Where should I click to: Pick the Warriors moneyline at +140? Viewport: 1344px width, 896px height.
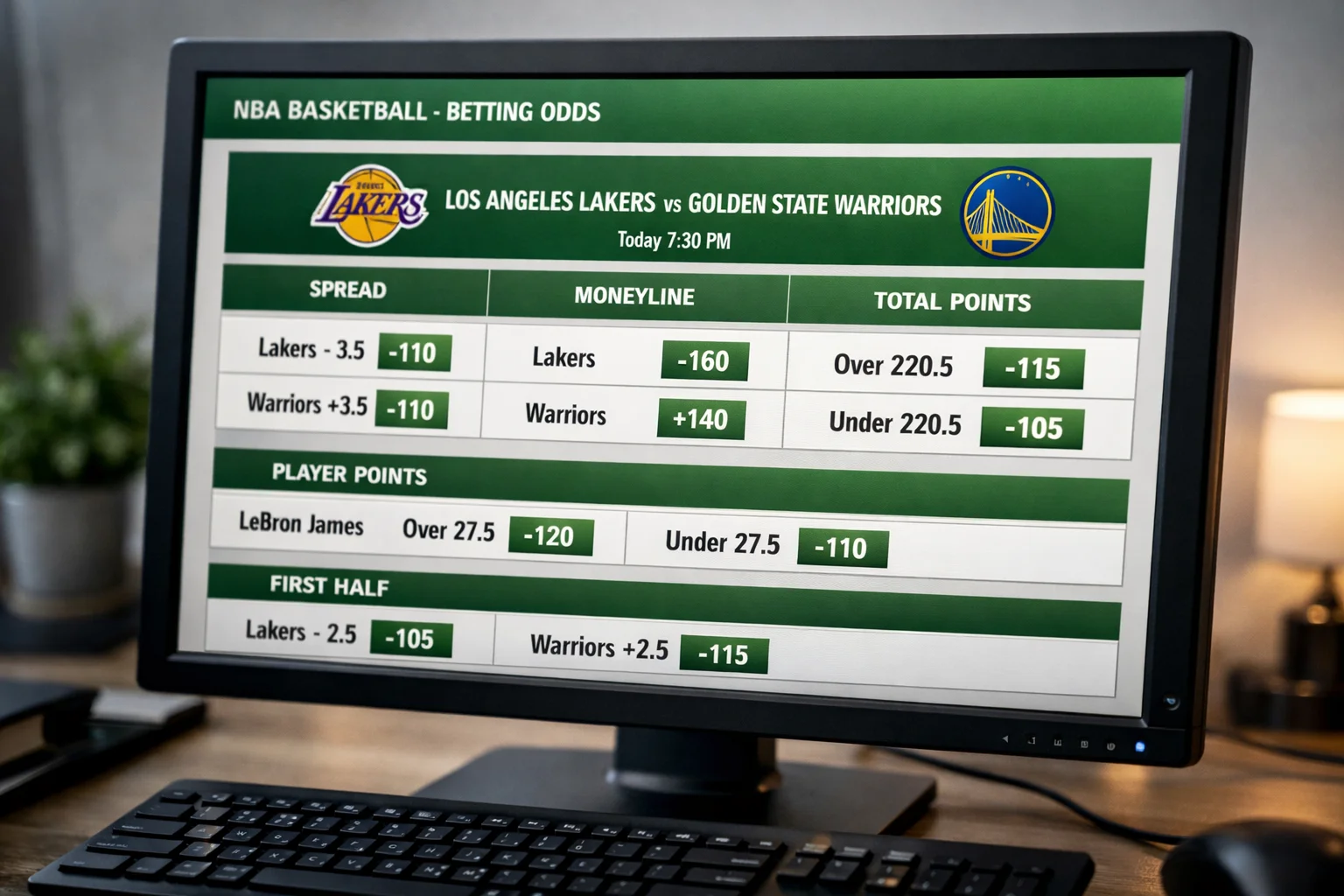[701, 420]
